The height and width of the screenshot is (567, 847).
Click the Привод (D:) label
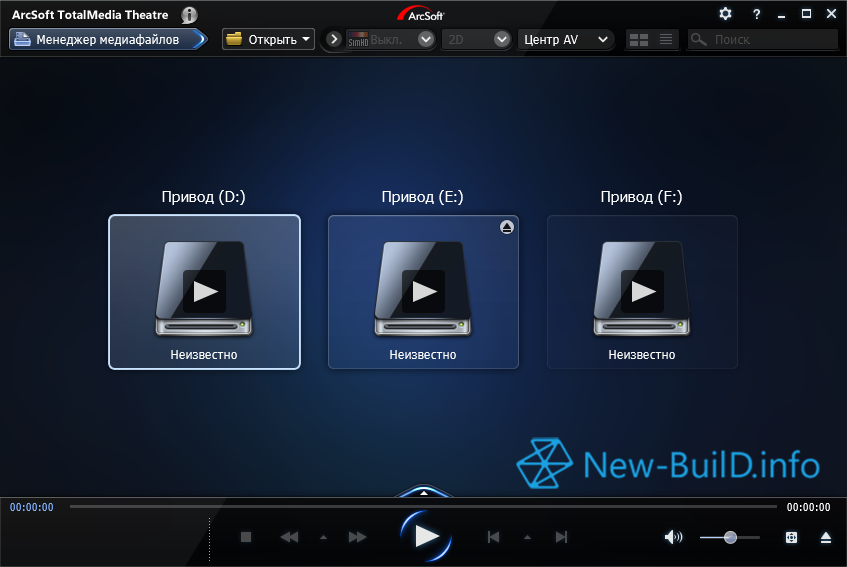[x=204, y=197]
